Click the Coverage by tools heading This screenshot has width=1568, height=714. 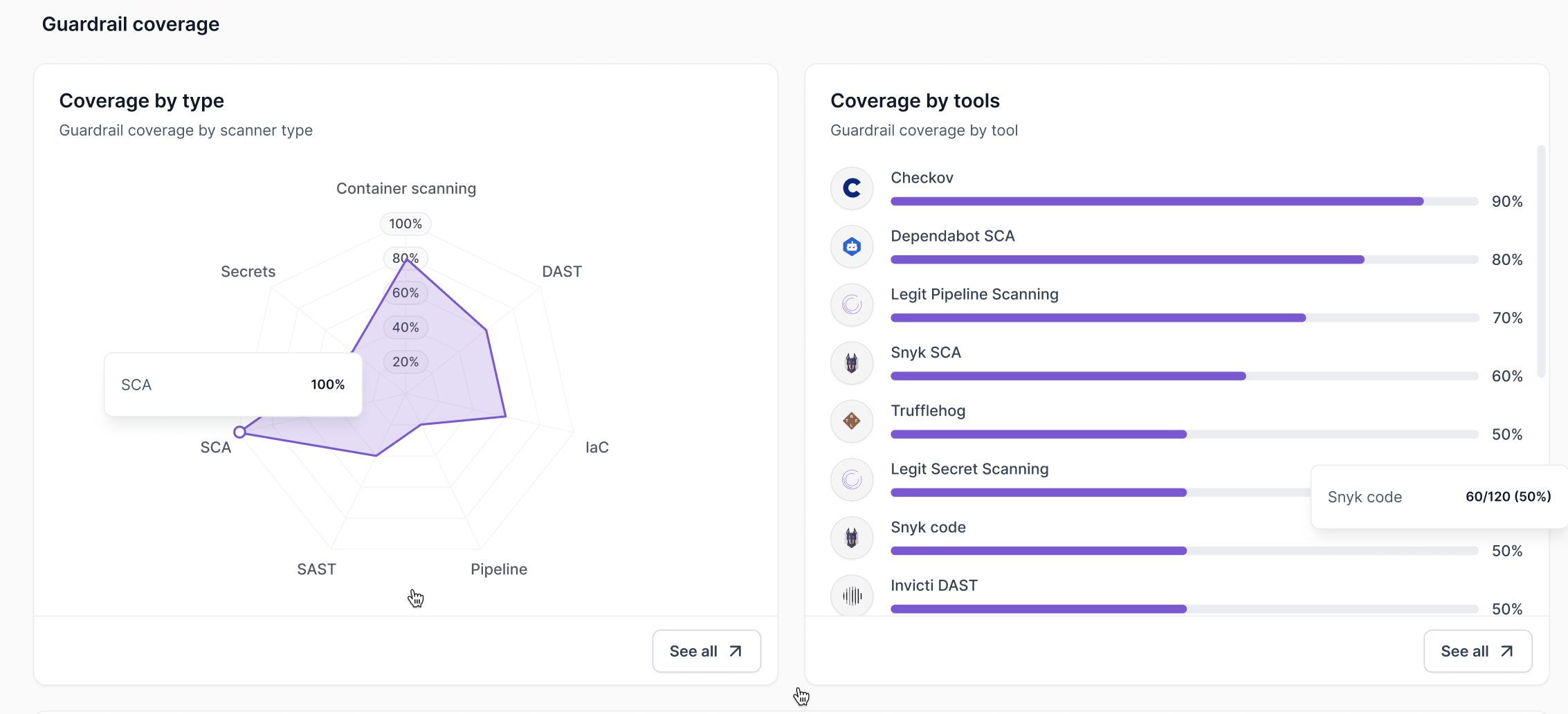pos(915,100)
